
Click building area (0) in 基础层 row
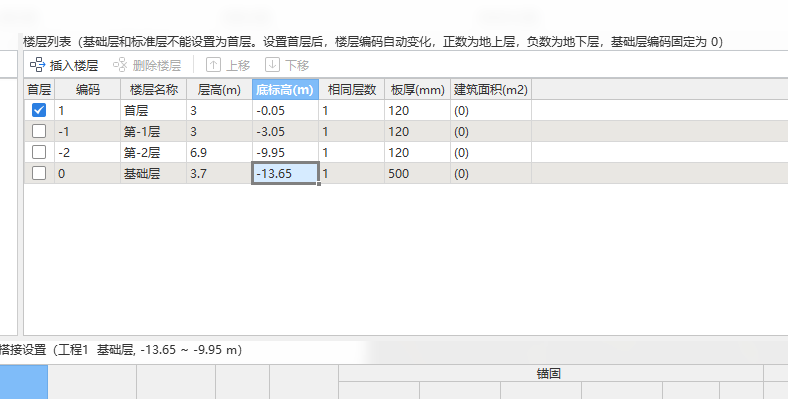click(490, 174)
